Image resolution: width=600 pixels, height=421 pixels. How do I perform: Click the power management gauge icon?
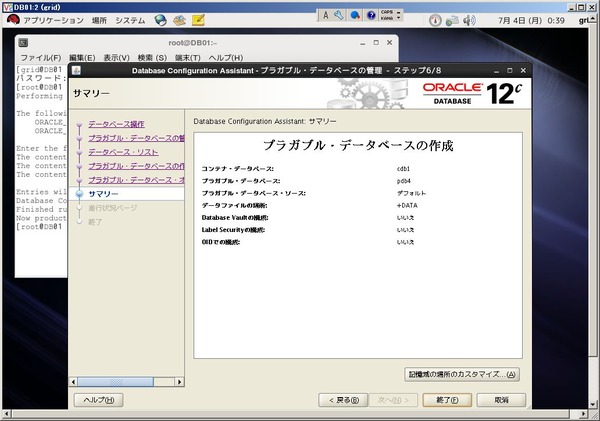click(435, 20)
